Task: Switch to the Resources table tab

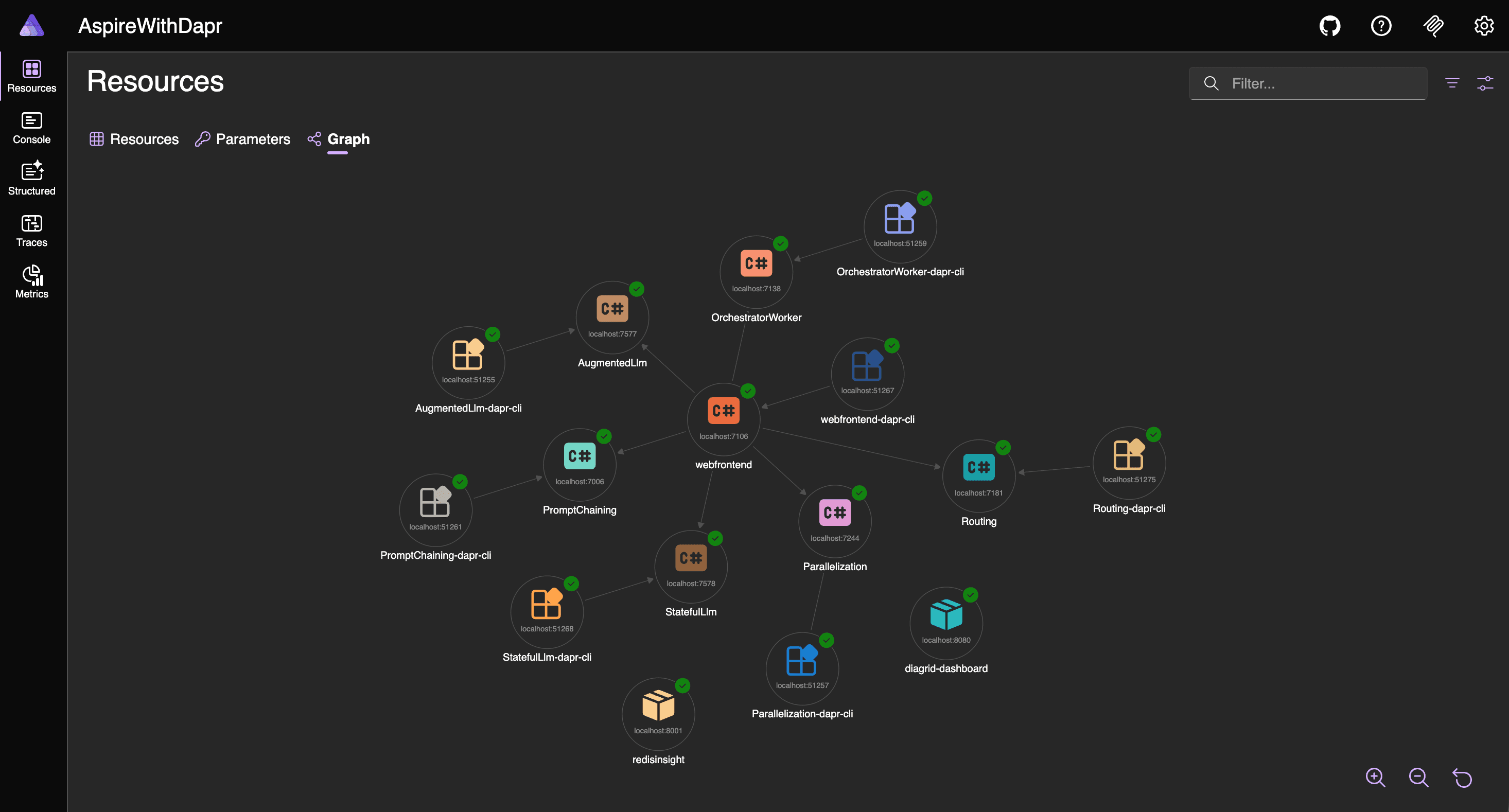Action: 134,139
